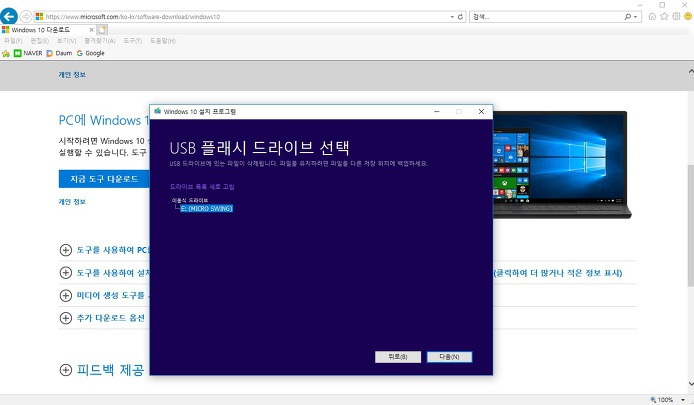694x405 pixels.
Task: Open browser tools gear icon
Action: (x=676, y=16)
